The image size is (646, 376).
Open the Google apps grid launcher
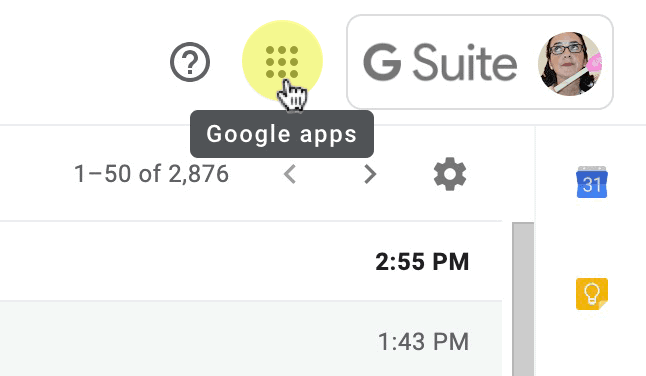pyautogui.click(x=282, y=62)
